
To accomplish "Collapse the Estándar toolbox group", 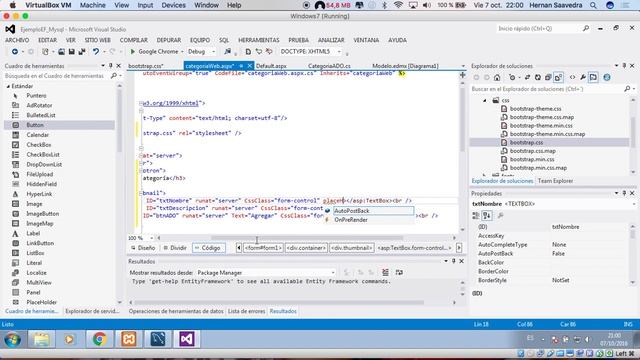I will pyautogui.click(x=8, y=87).
